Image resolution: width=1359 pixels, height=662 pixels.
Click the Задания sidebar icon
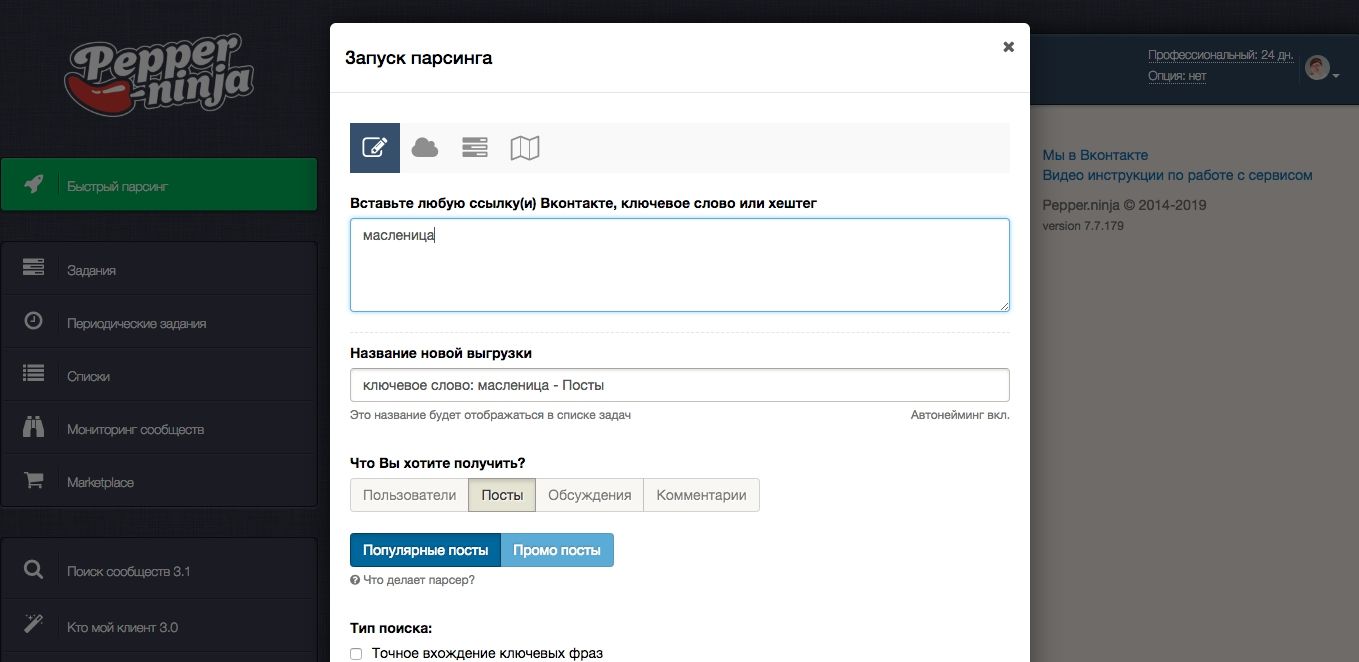[x=33, y=269]
